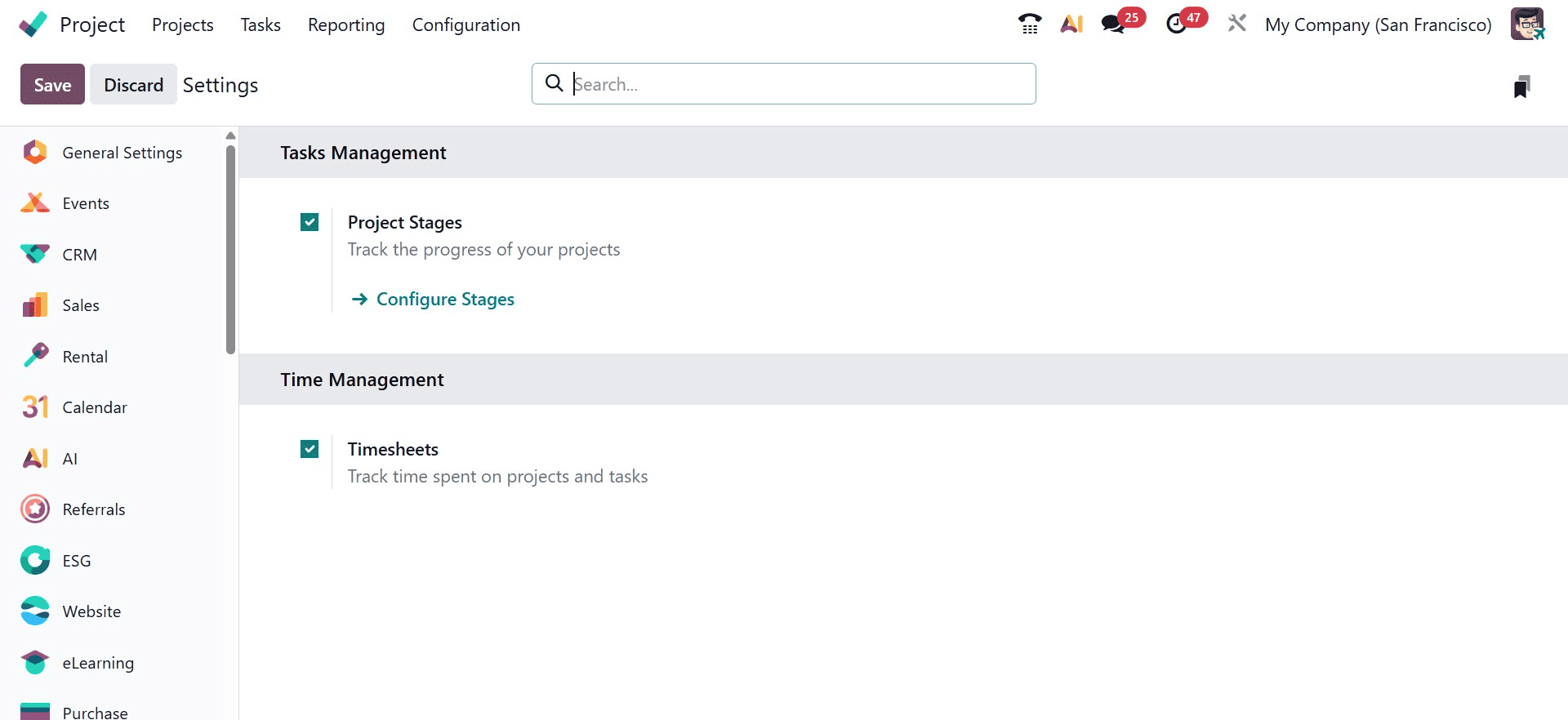Uncheck the Project Stages option
This screenshot has width=1568, height=720.
click(309, 221)
